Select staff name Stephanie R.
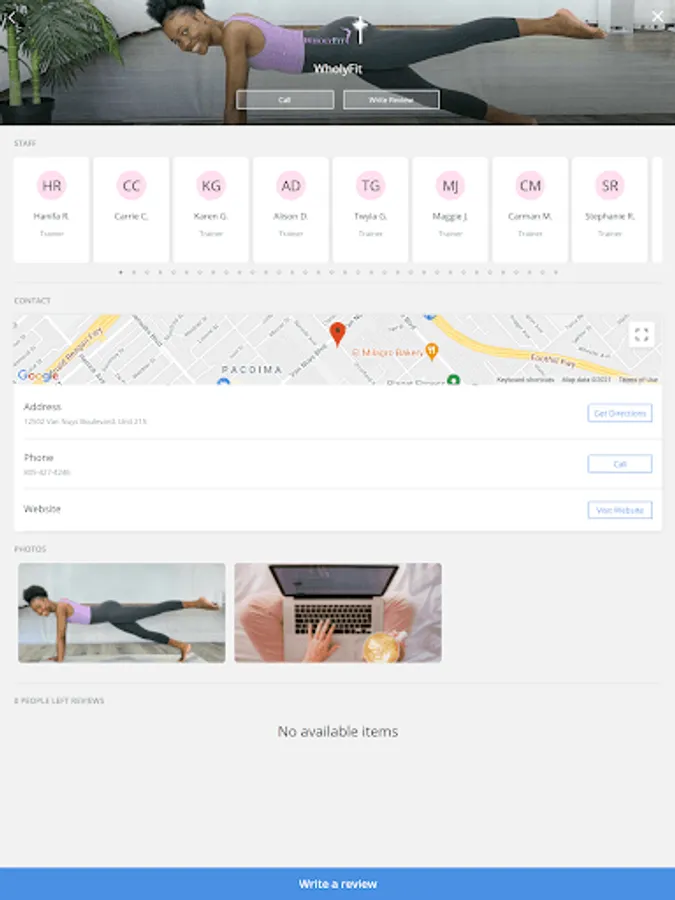 tap(610, 216)
